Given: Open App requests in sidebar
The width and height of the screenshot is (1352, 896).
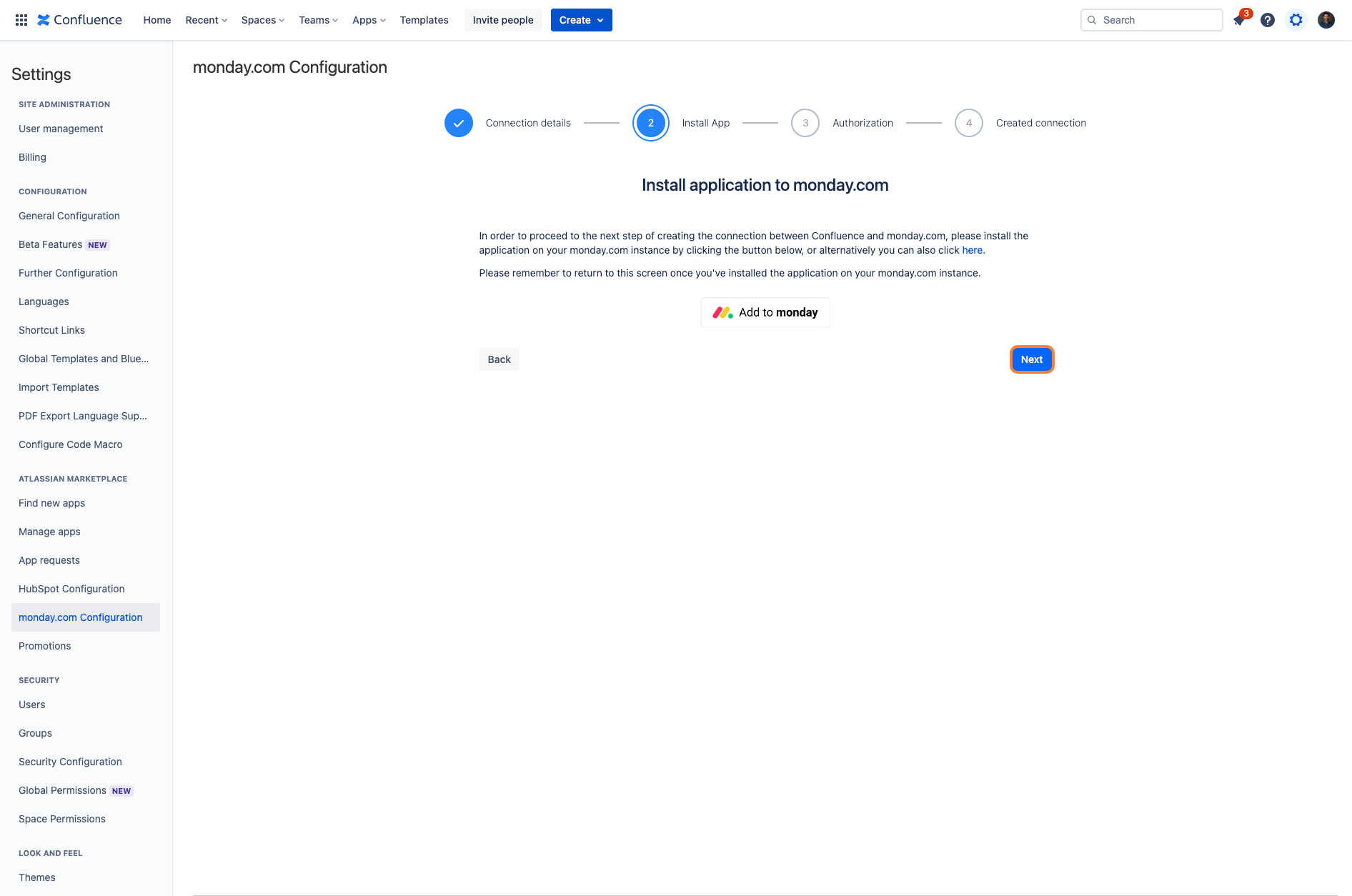Looking at the screenshot, I should [x=86, y=560].
